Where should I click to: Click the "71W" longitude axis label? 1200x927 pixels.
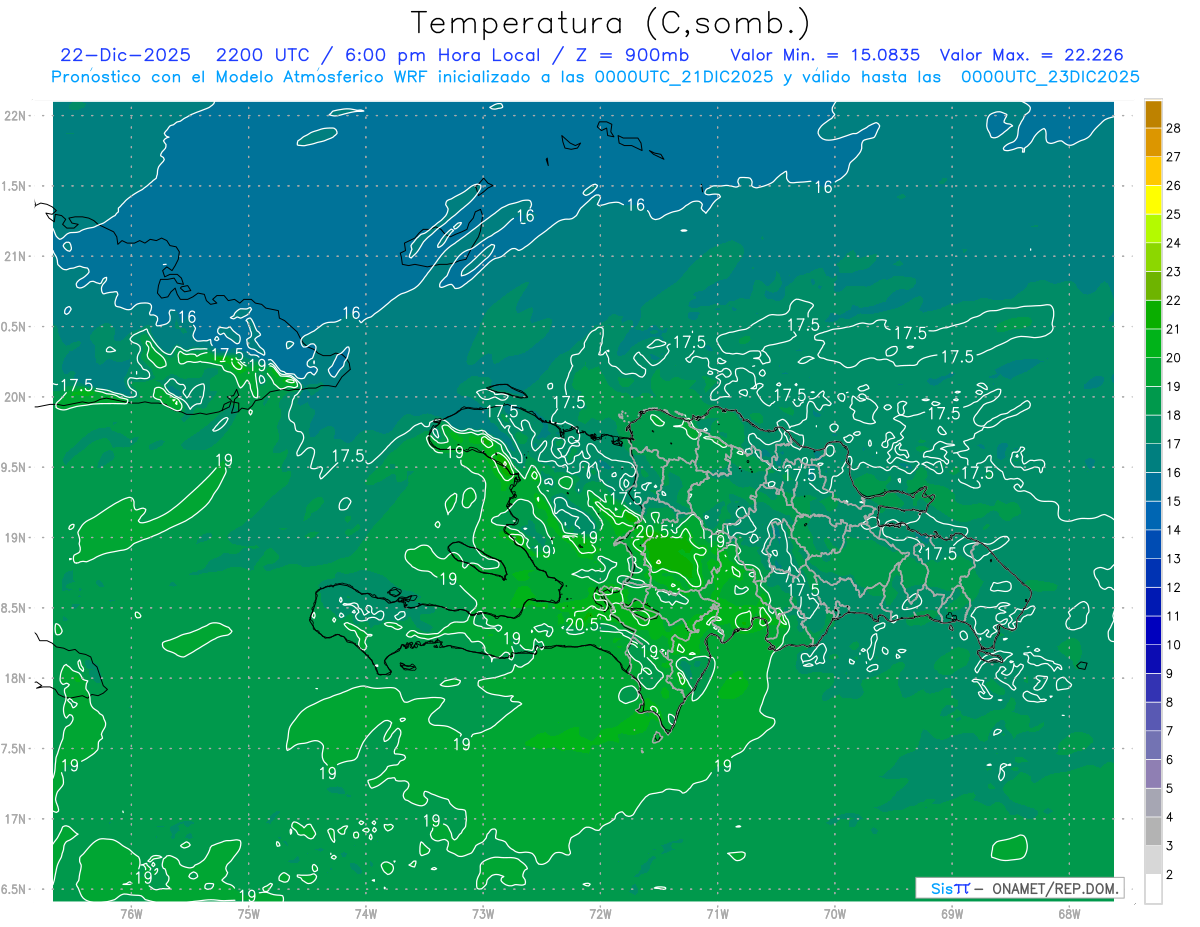pos(717,913)
